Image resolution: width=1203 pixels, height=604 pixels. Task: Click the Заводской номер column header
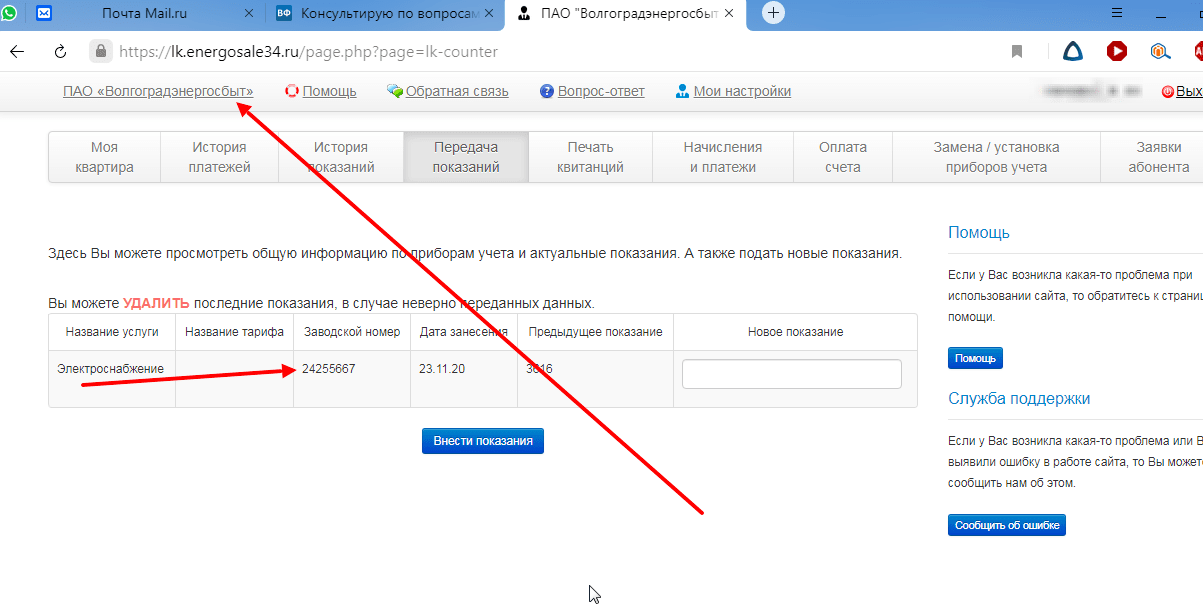(x=352, y=332)
